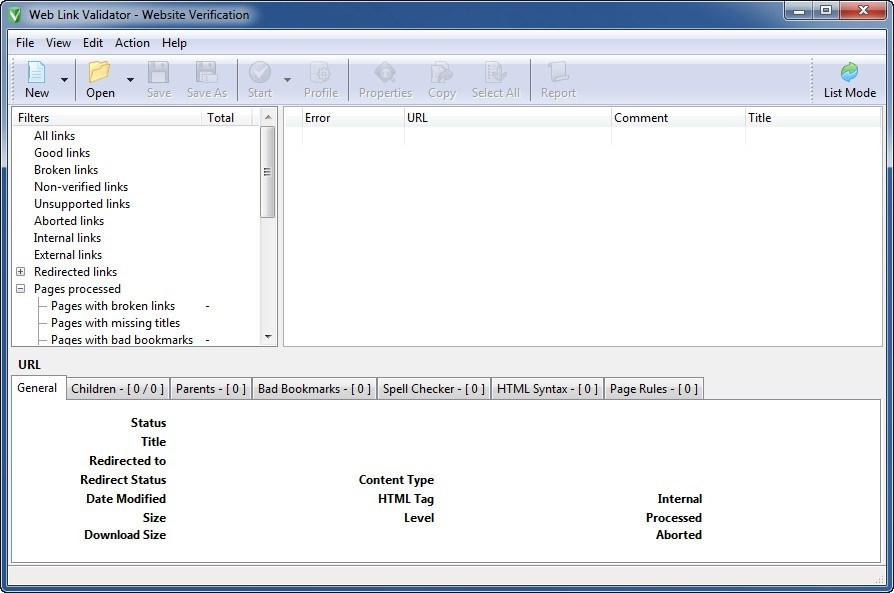Open the Edit menu
The image size is (894, 593).
(x=92, y=43)
